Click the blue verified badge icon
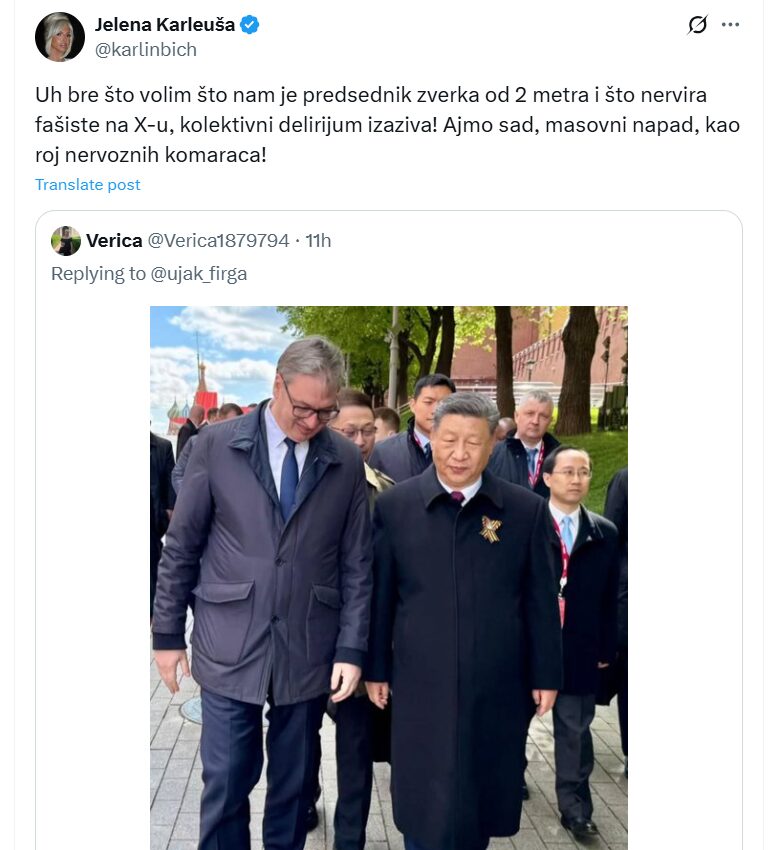Image resolution: width=782 pixels, height=850 pixels. (x=249, y=25)
